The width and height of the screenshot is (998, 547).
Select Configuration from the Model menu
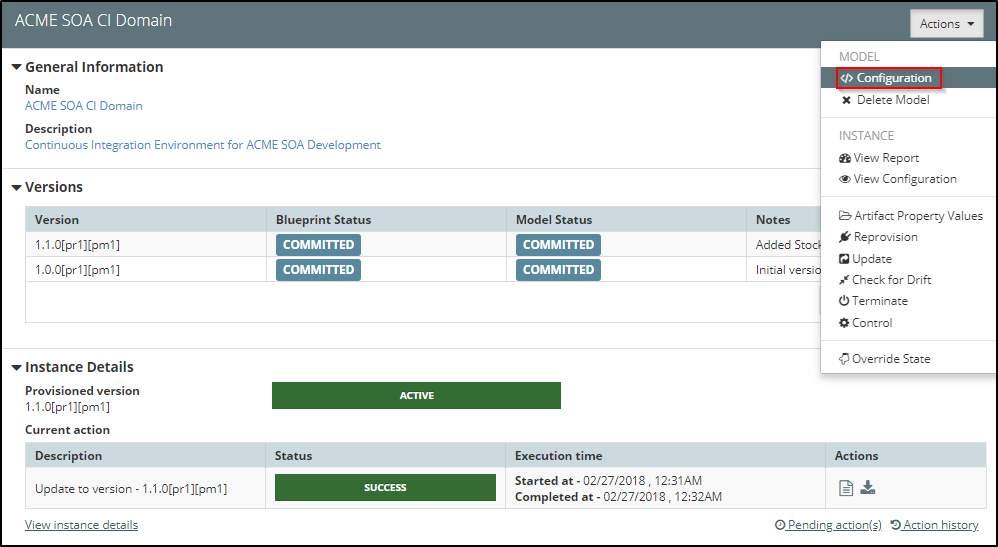pyautogui.click(x=886, y=78)
